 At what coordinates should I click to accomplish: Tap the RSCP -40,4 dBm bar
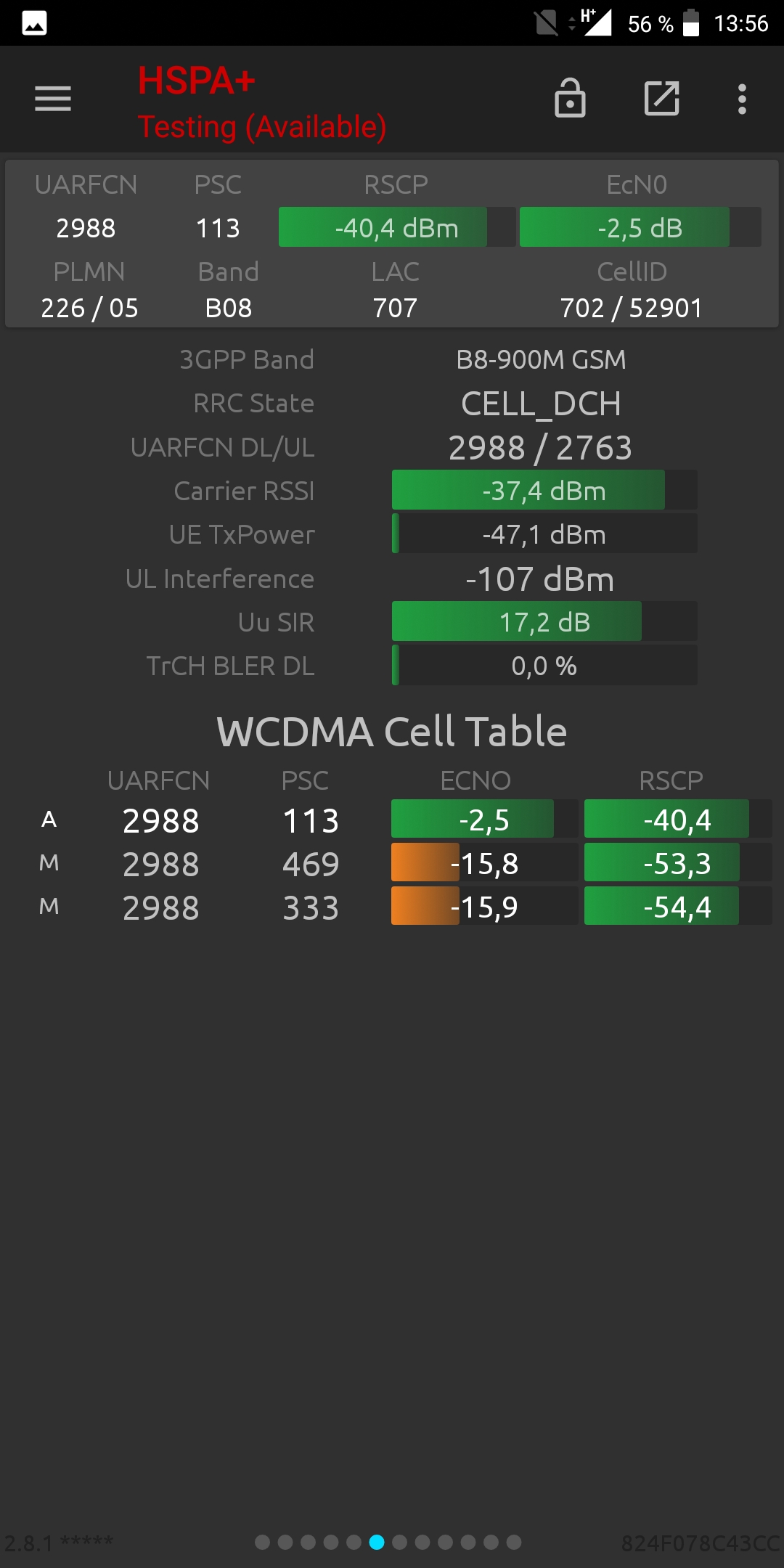(397, 227)
